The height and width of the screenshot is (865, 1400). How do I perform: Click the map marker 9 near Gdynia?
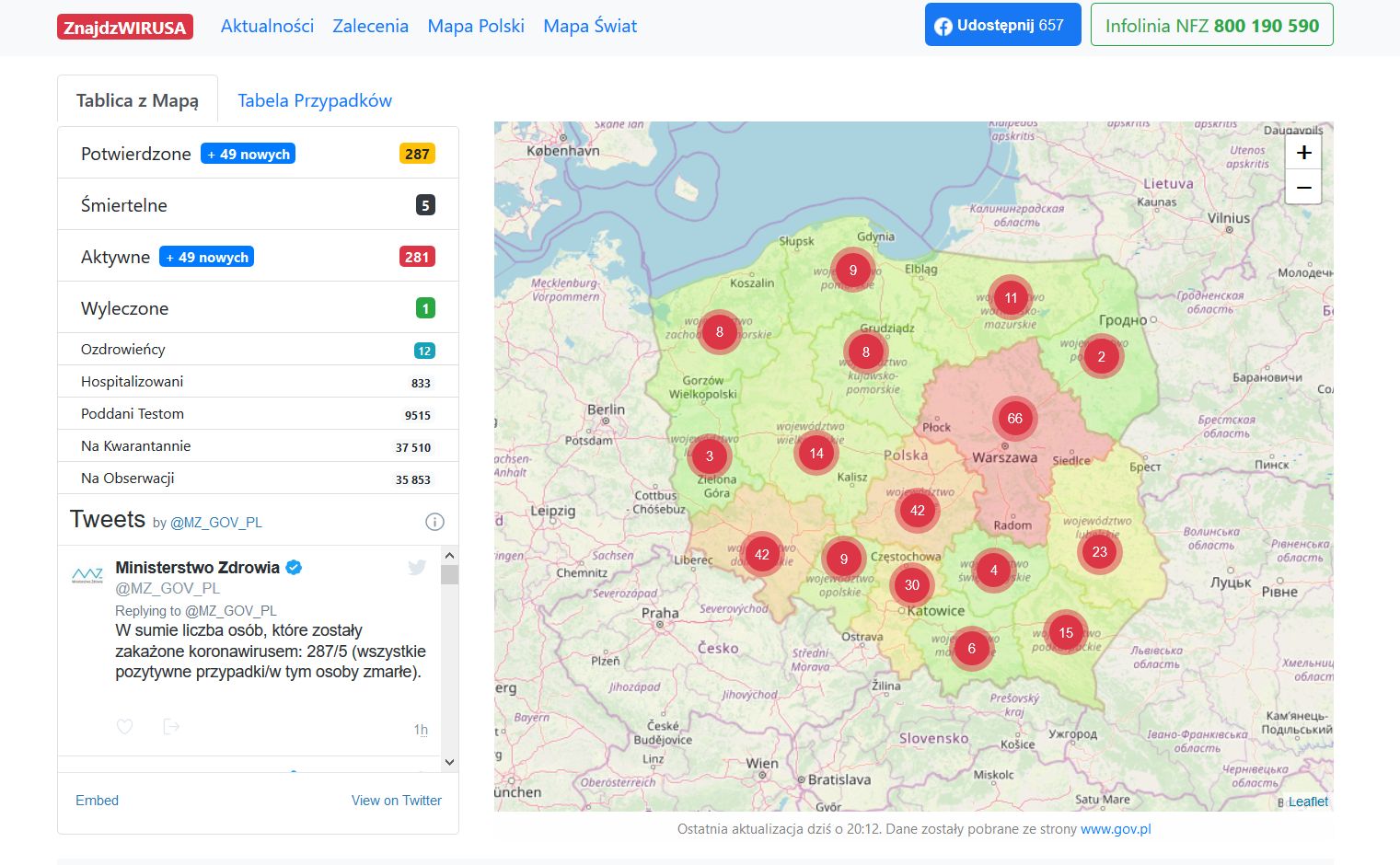852,270
